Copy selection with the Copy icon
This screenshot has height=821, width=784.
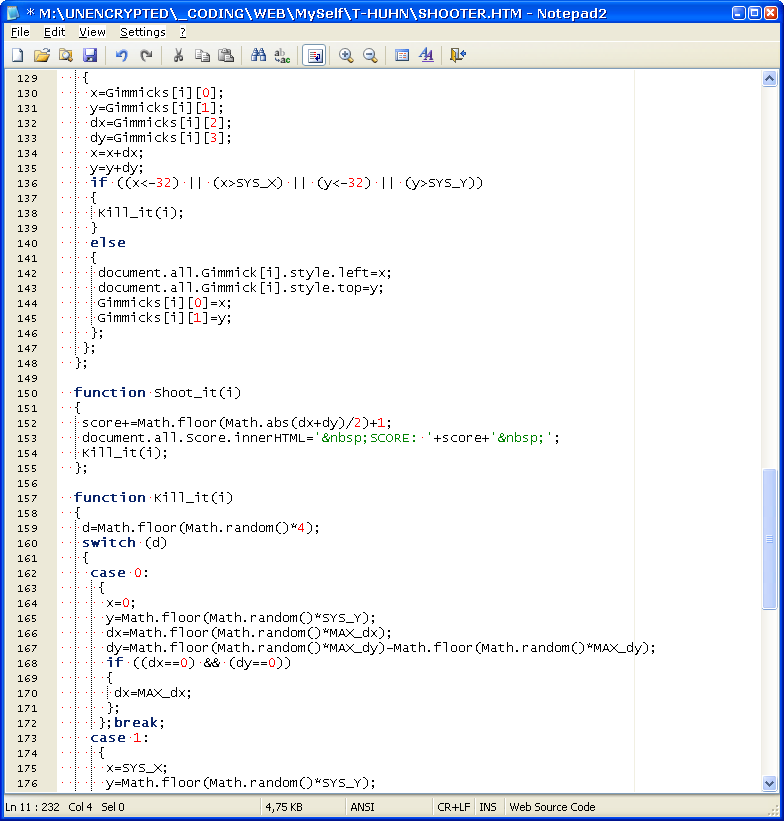202,55
